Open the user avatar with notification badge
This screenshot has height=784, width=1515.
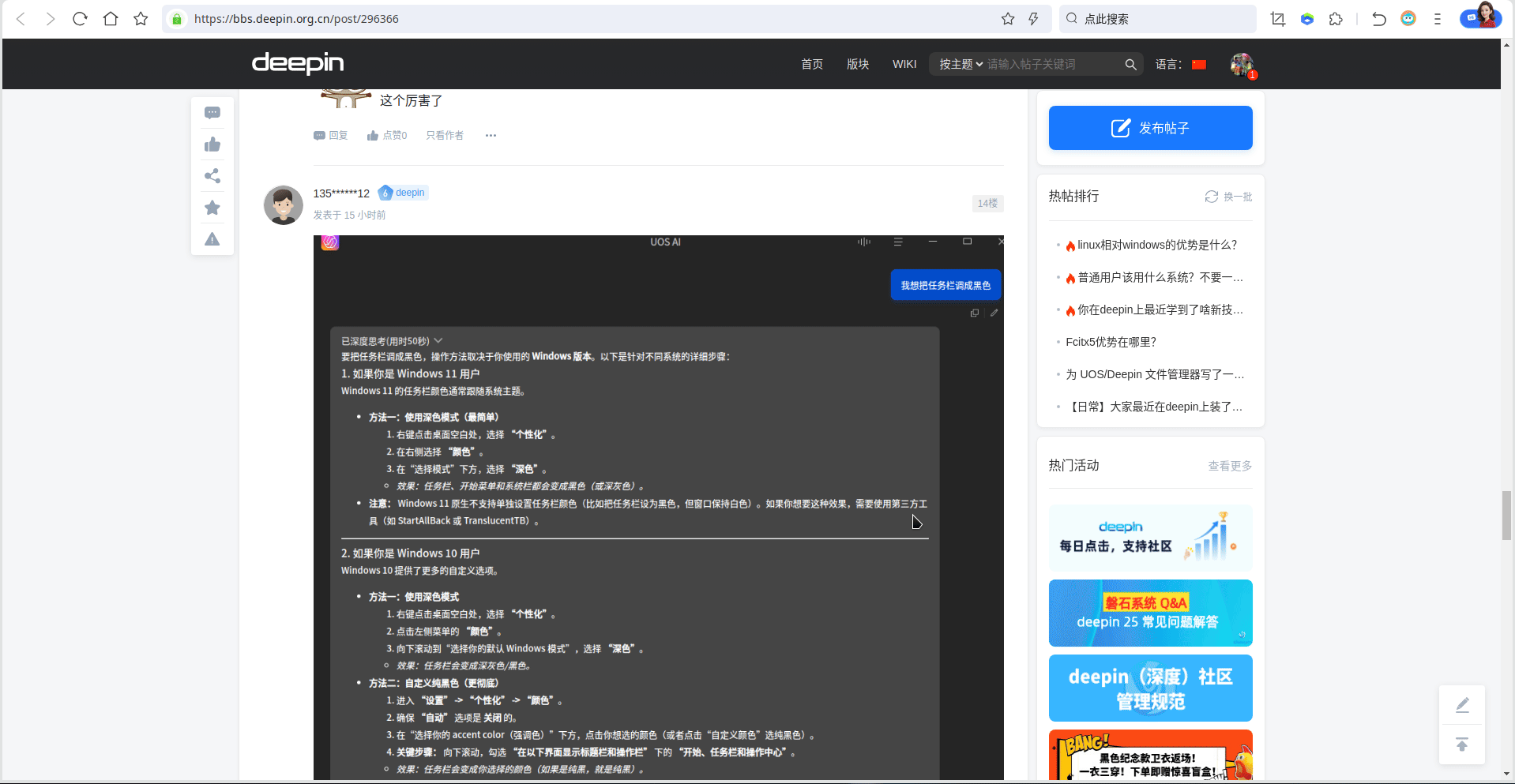(1242, 65)
